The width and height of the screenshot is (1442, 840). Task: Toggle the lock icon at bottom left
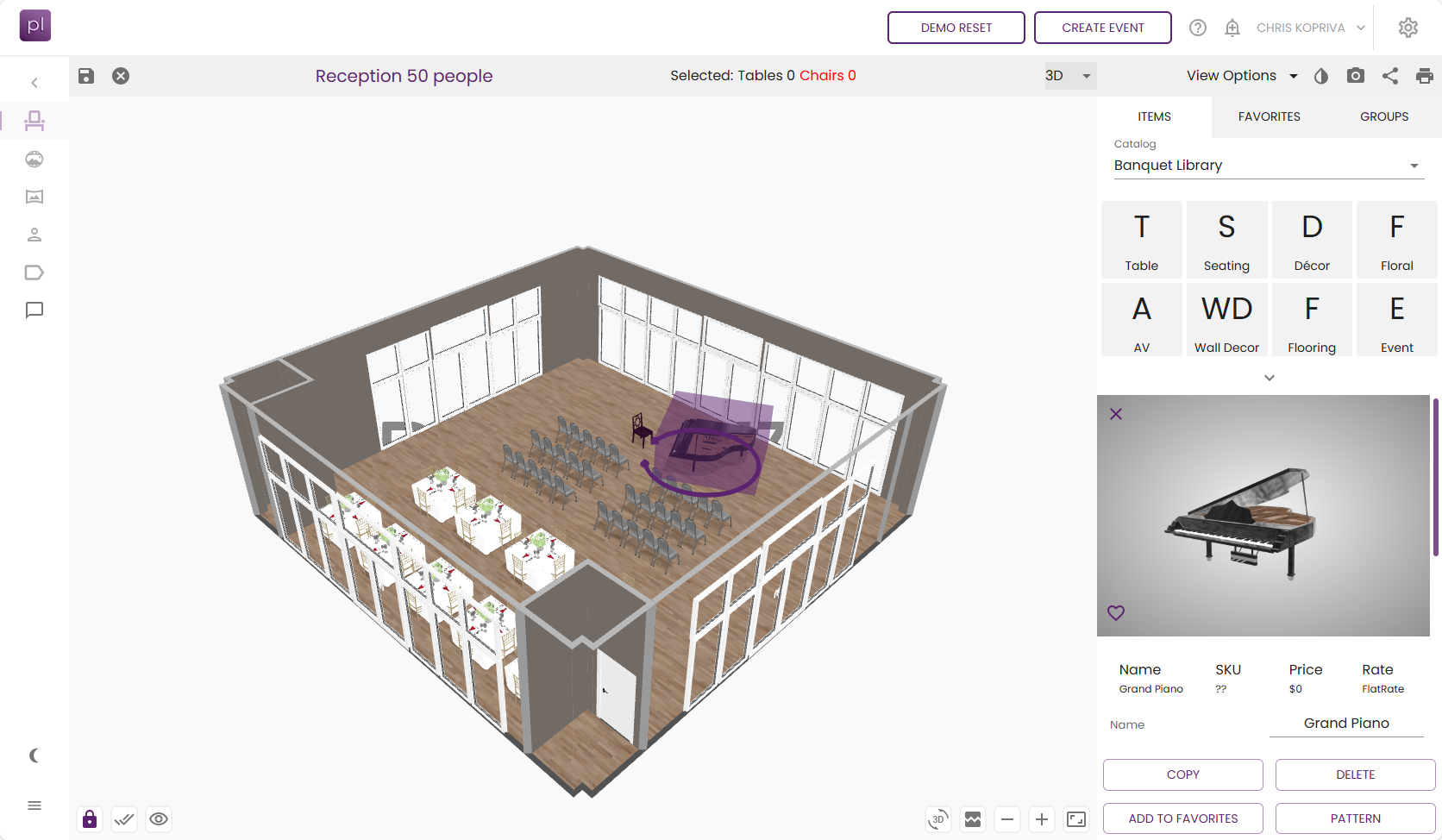(89, 818)
